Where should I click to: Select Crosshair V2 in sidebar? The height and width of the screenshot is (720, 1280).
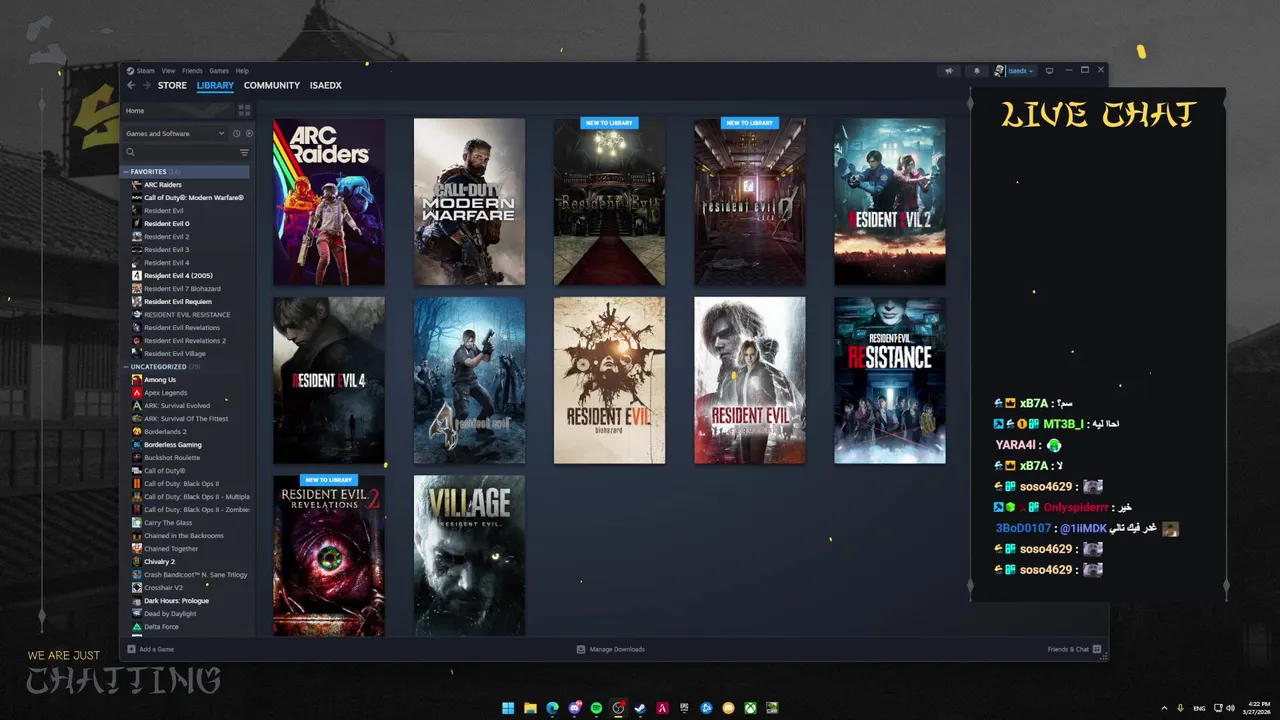coord(164,588)
